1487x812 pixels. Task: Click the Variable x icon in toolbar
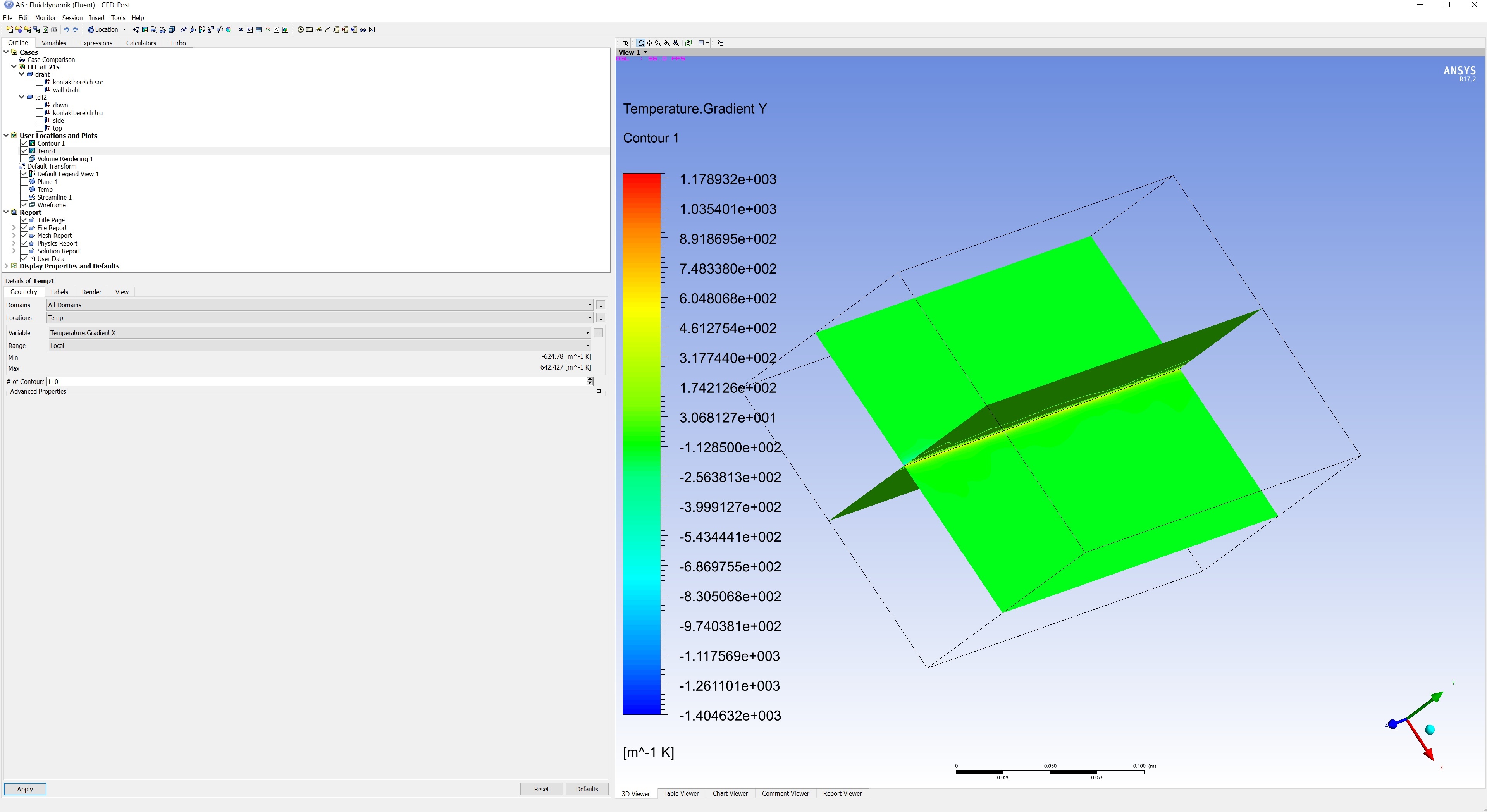(x=241, y=29)
